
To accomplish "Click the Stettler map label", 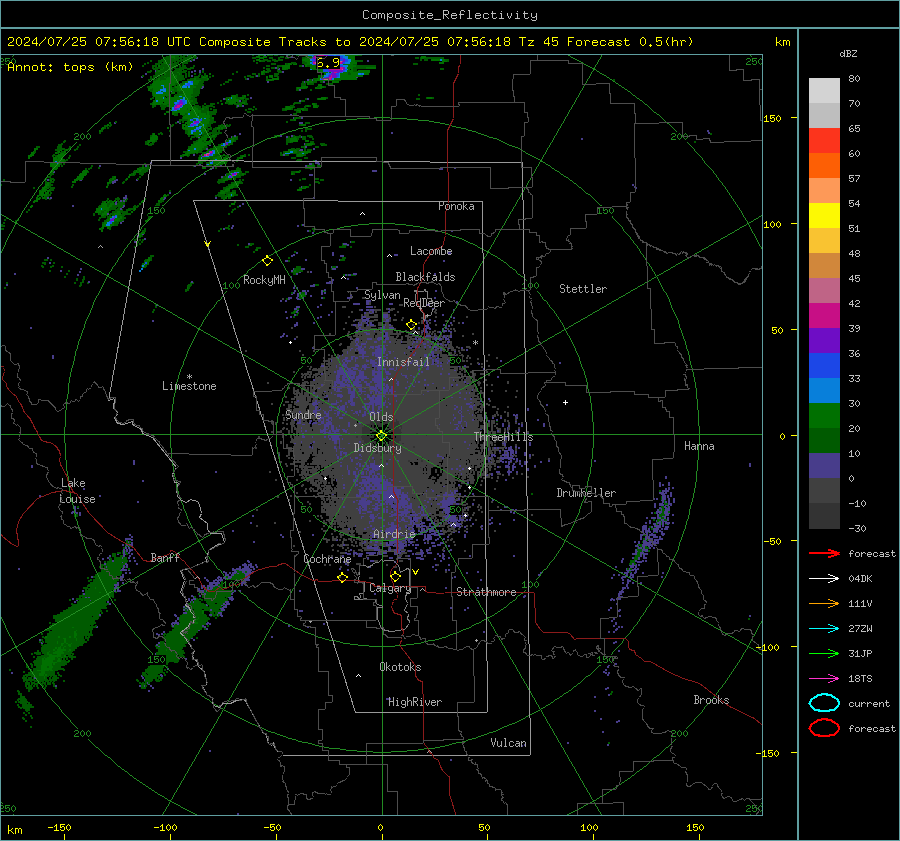I will [583, 289].
